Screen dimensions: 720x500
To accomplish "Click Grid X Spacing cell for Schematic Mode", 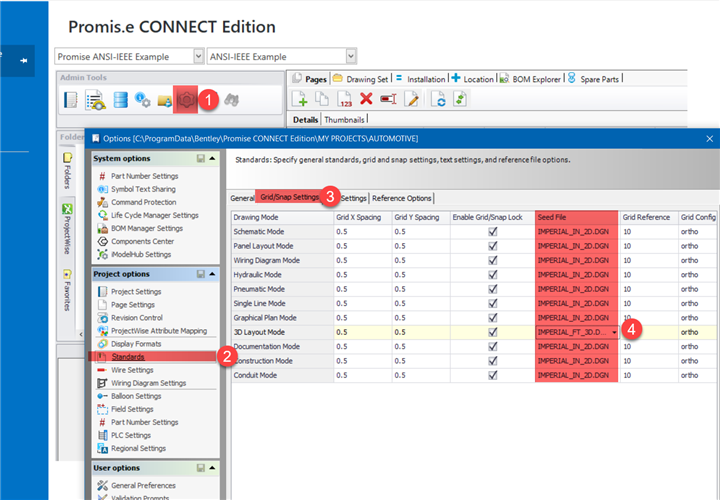I will point(363,232).
